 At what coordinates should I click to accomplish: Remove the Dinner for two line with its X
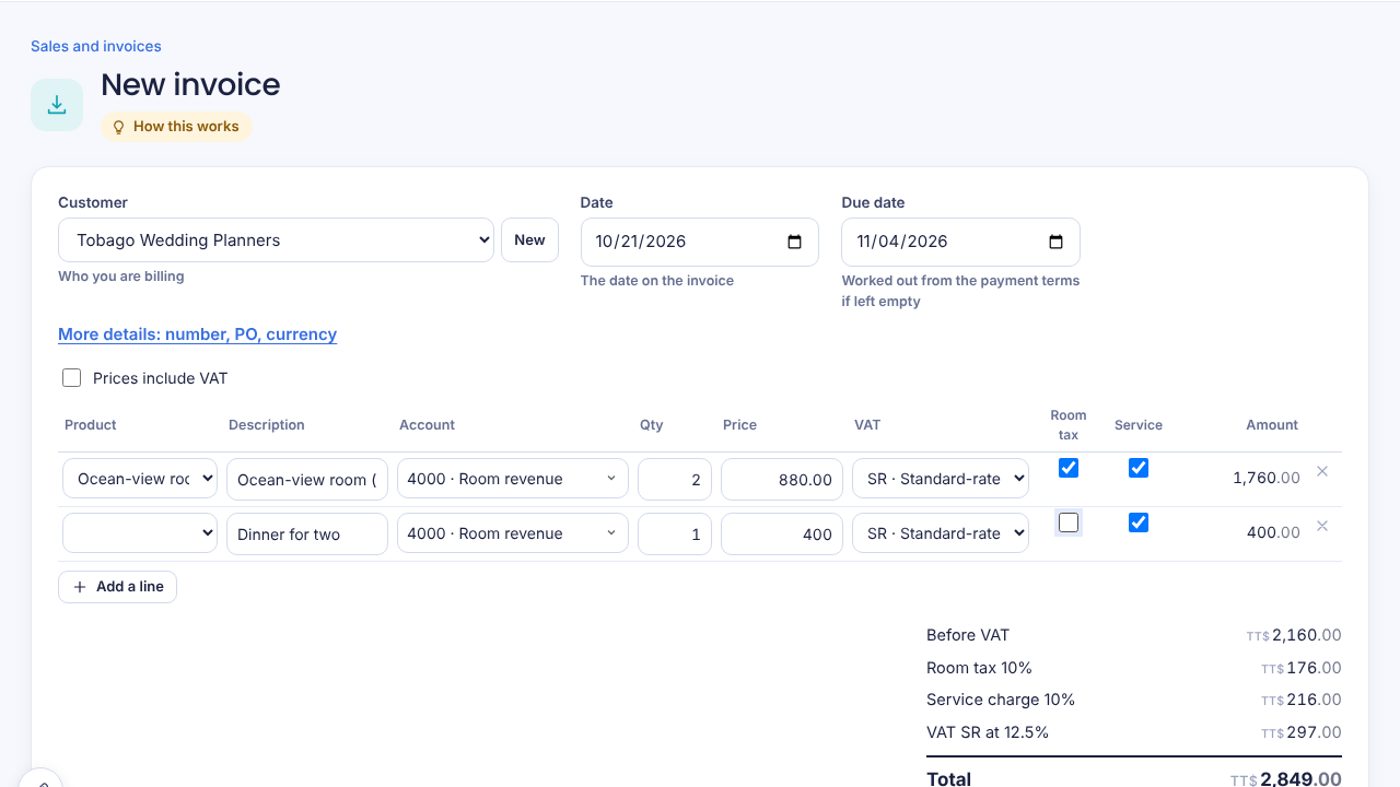click(x=1322, y=526)
